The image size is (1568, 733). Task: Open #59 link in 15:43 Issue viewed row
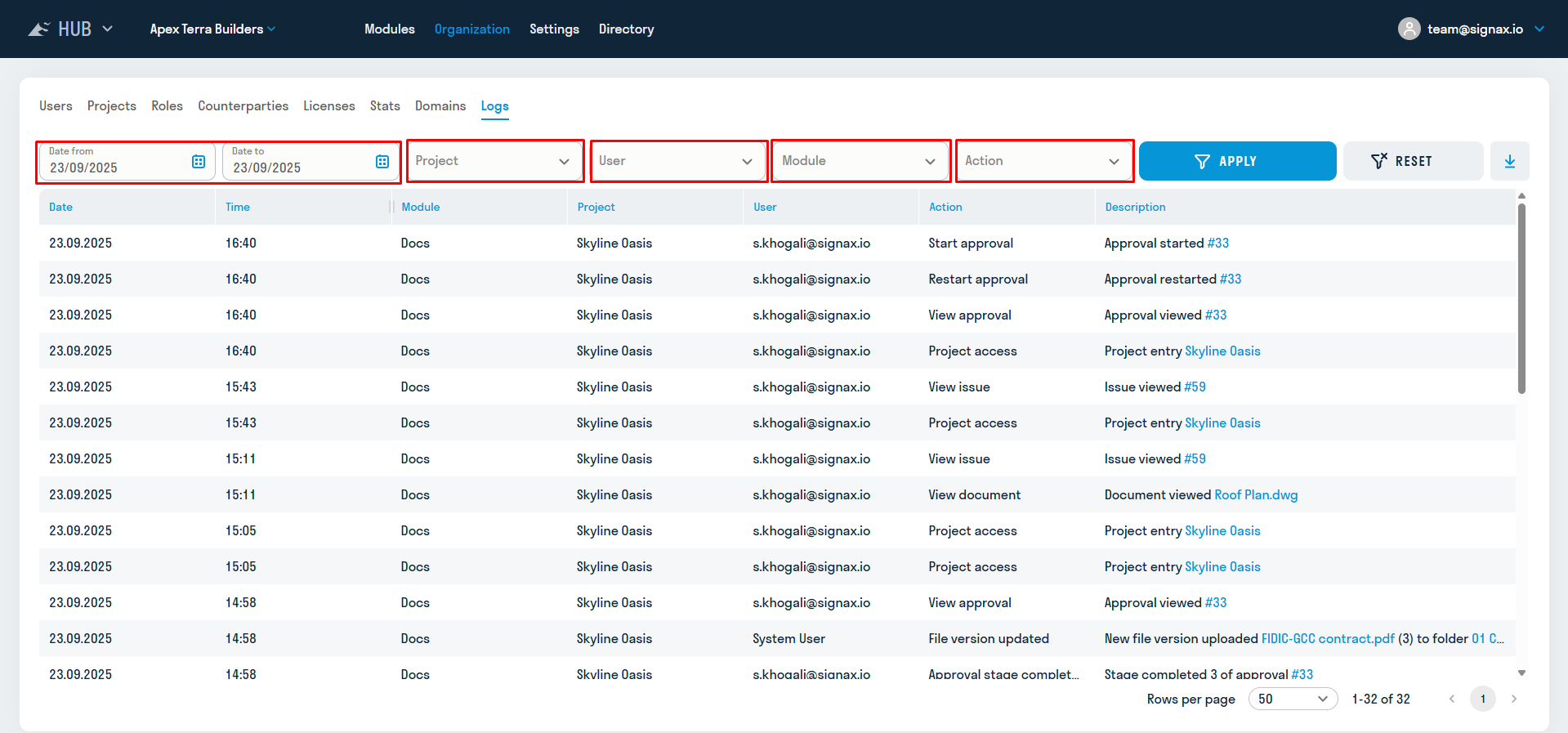pyautogui.click(x=1195, y=387)
